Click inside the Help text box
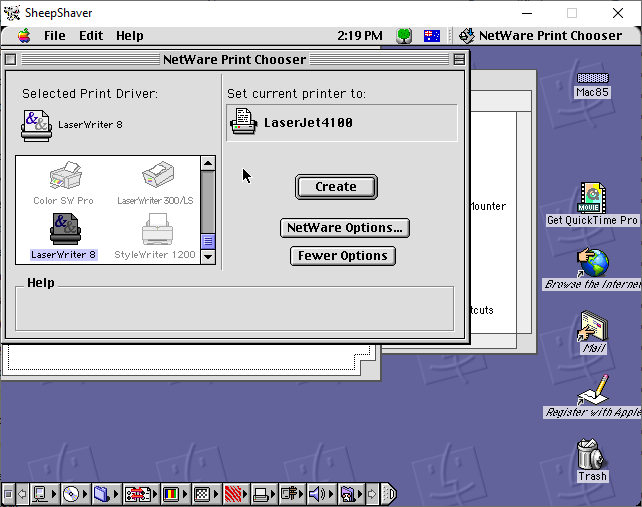This screenshot has height=507, width=642. (235, 308)
